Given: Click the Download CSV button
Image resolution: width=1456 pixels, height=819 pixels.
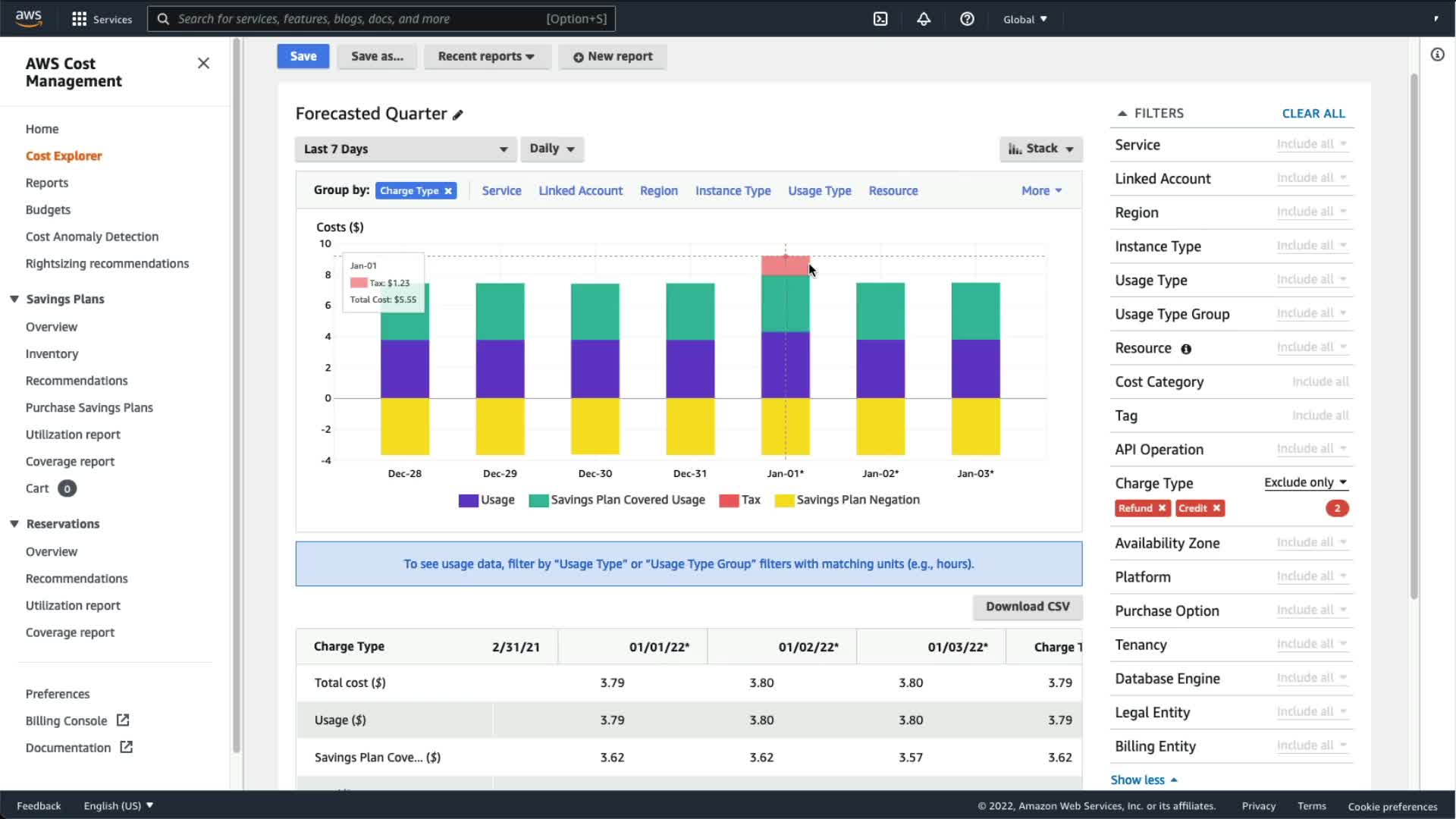Looking at the screenshot, I should [x=1027, y=607].
